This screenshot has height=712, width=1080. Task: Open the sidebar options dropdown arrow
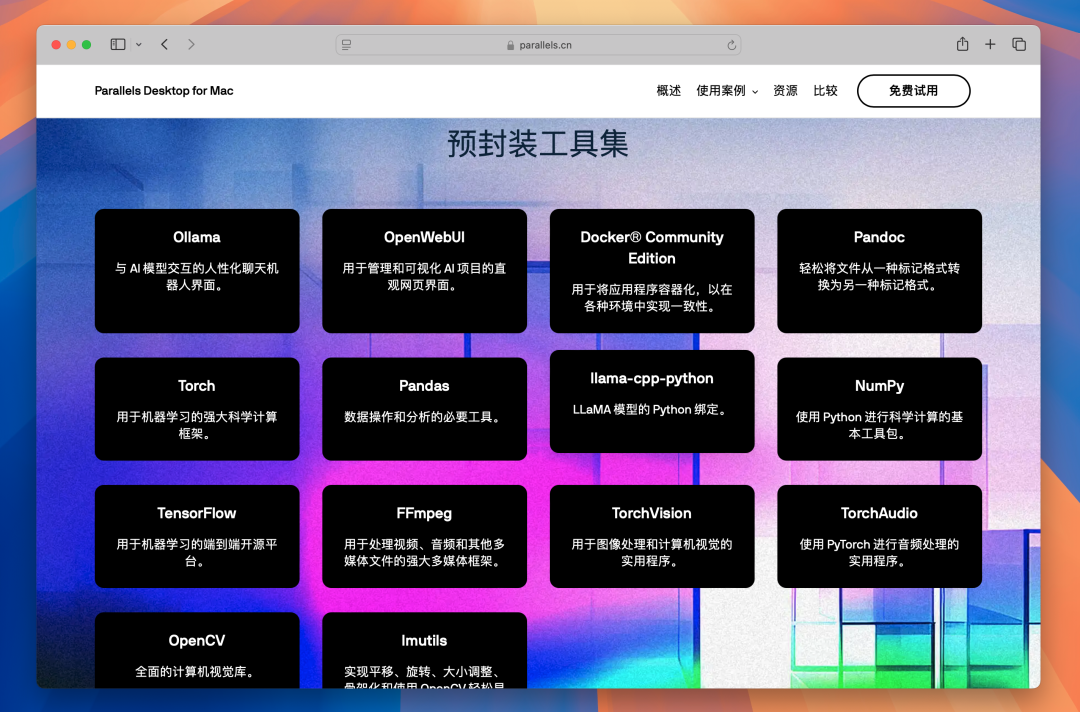(x=138, y=44)
